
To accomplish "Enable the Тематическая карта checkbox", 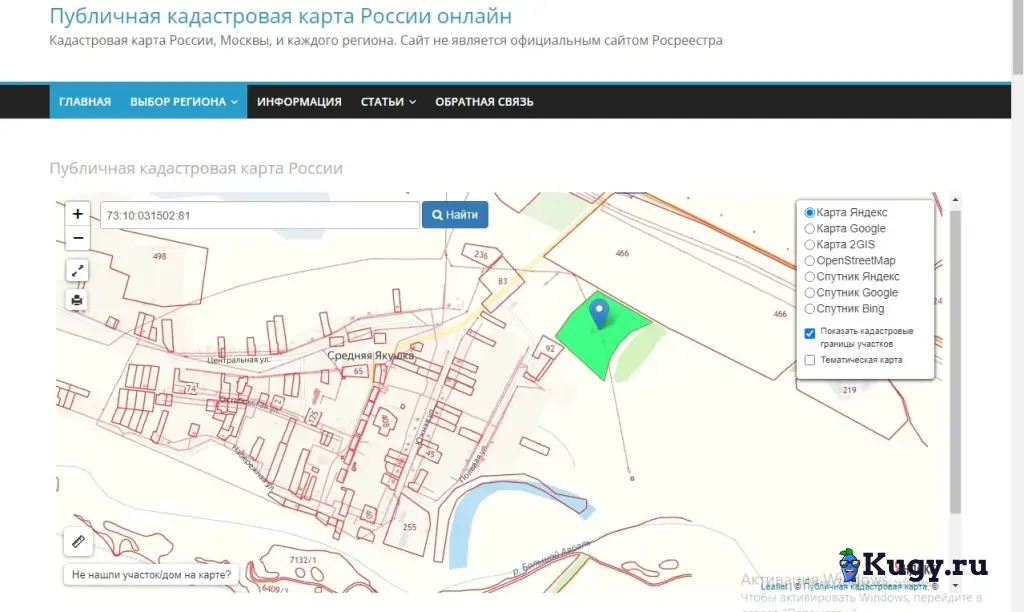I will 810,360.
